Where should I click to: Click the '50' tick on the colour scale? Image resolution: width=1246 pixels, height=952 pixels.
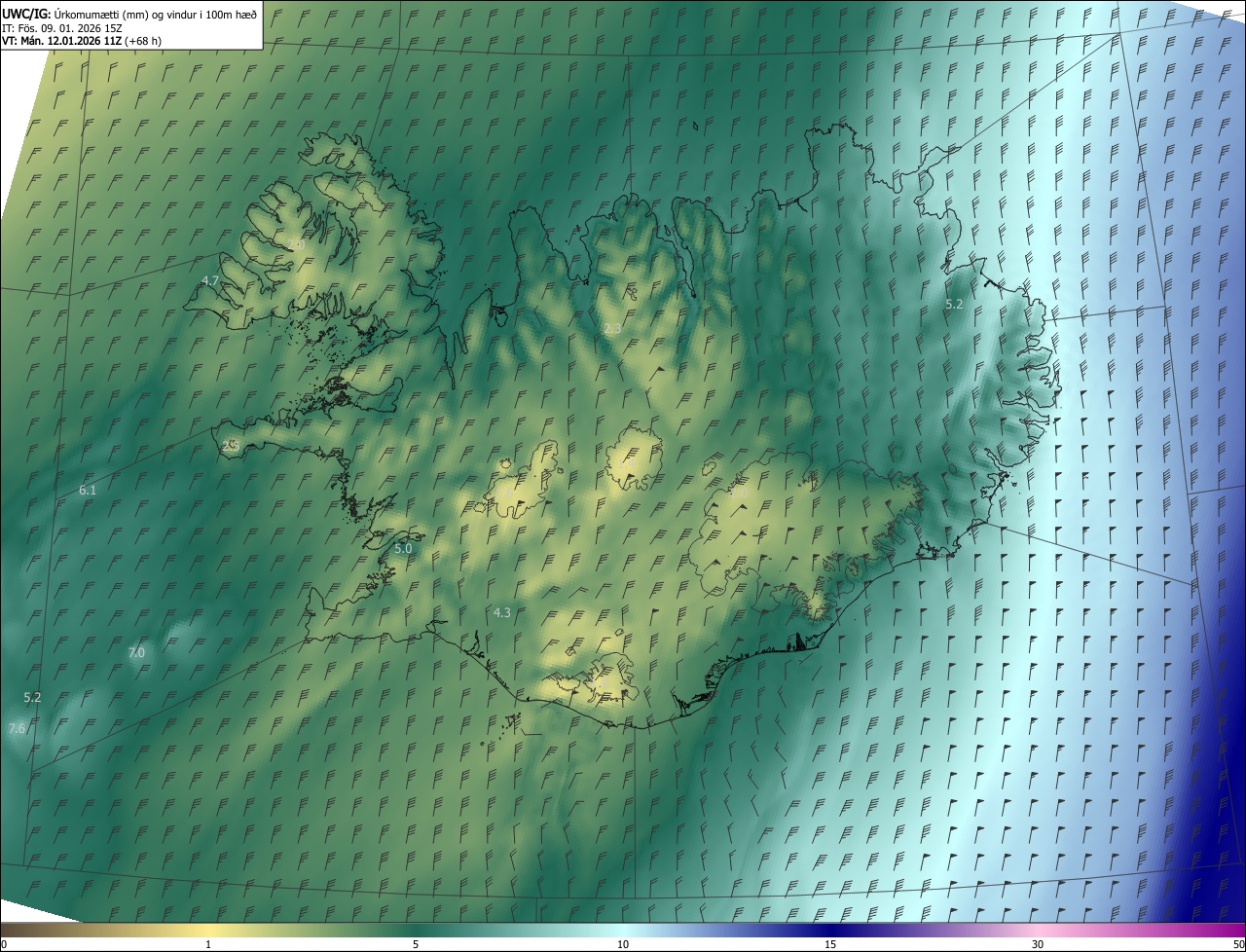tap(1238, 944)
